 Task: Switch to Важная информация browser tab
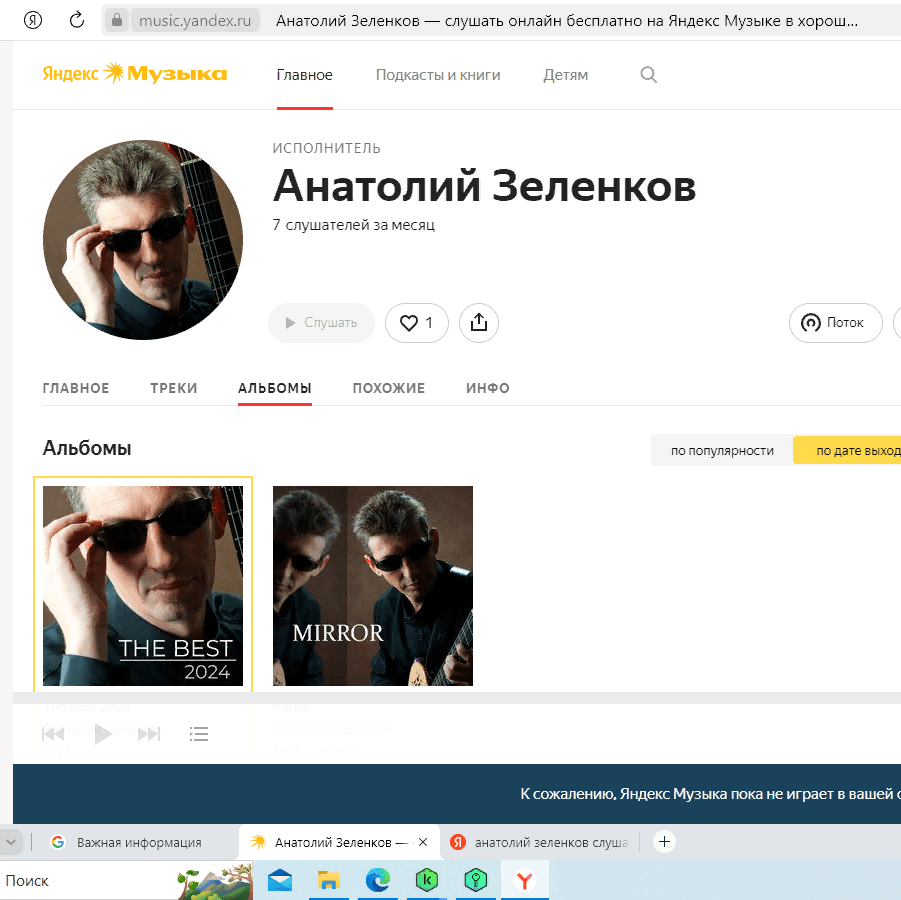click(x=139, y=843)
